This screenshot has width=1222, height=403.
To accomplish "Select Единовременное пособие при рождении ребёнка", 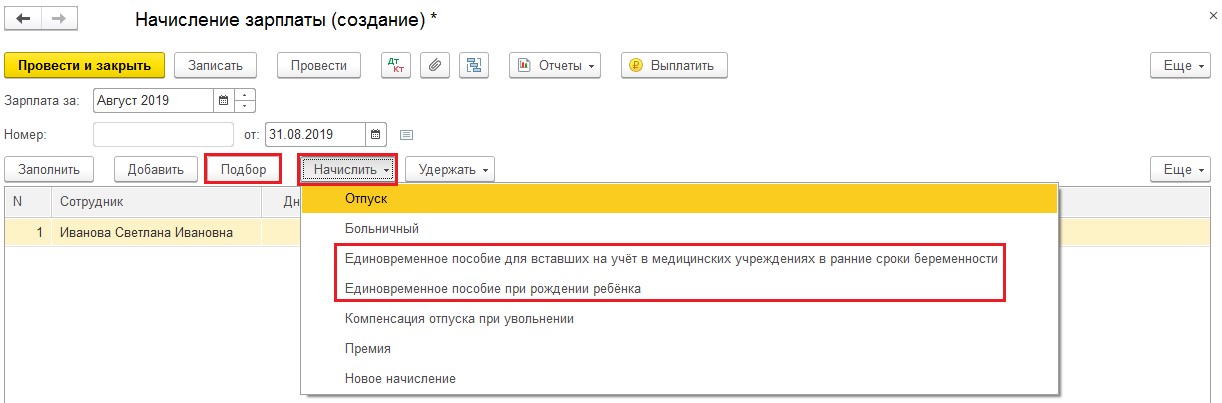I will tap(492, 288).
